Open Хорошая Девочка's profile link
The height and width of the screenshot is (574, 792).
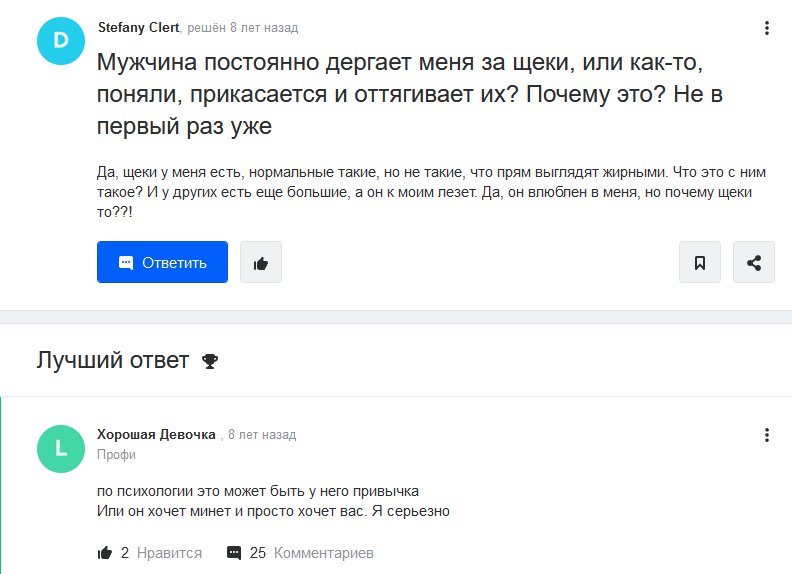(156, 435)
